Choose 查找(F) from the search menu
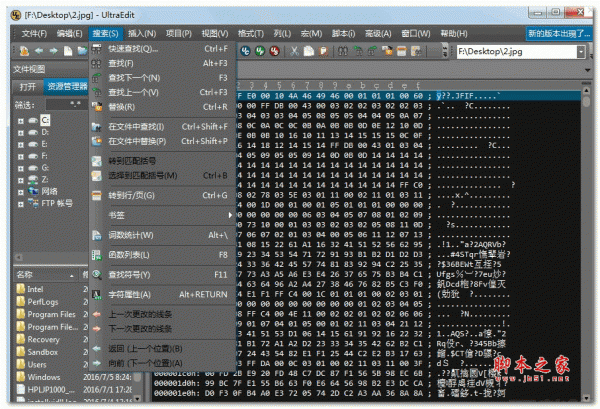 coord(163,63)
